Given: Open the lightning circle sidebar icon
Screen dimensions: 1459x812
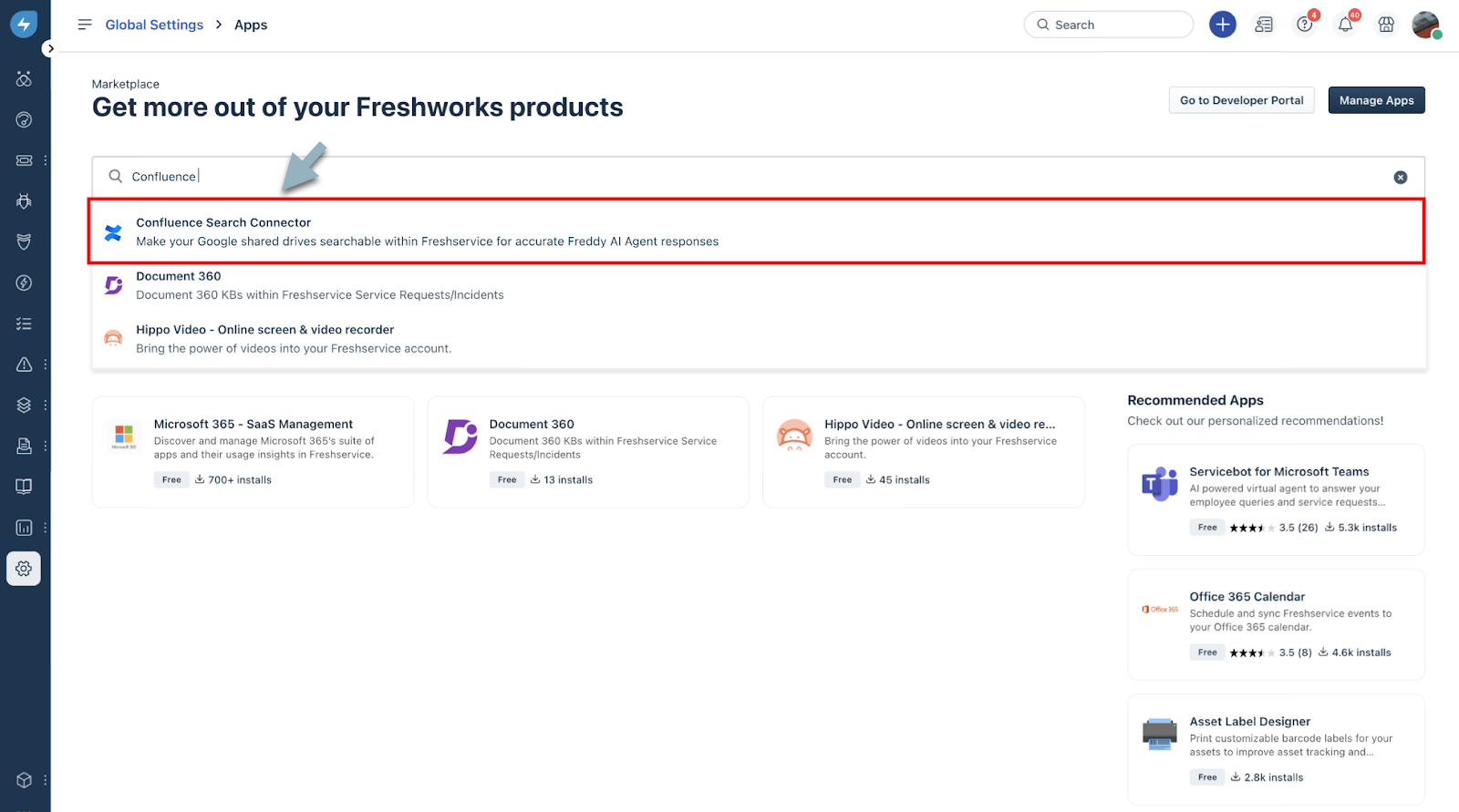Looking at the screenshot, I should point(24,283).
